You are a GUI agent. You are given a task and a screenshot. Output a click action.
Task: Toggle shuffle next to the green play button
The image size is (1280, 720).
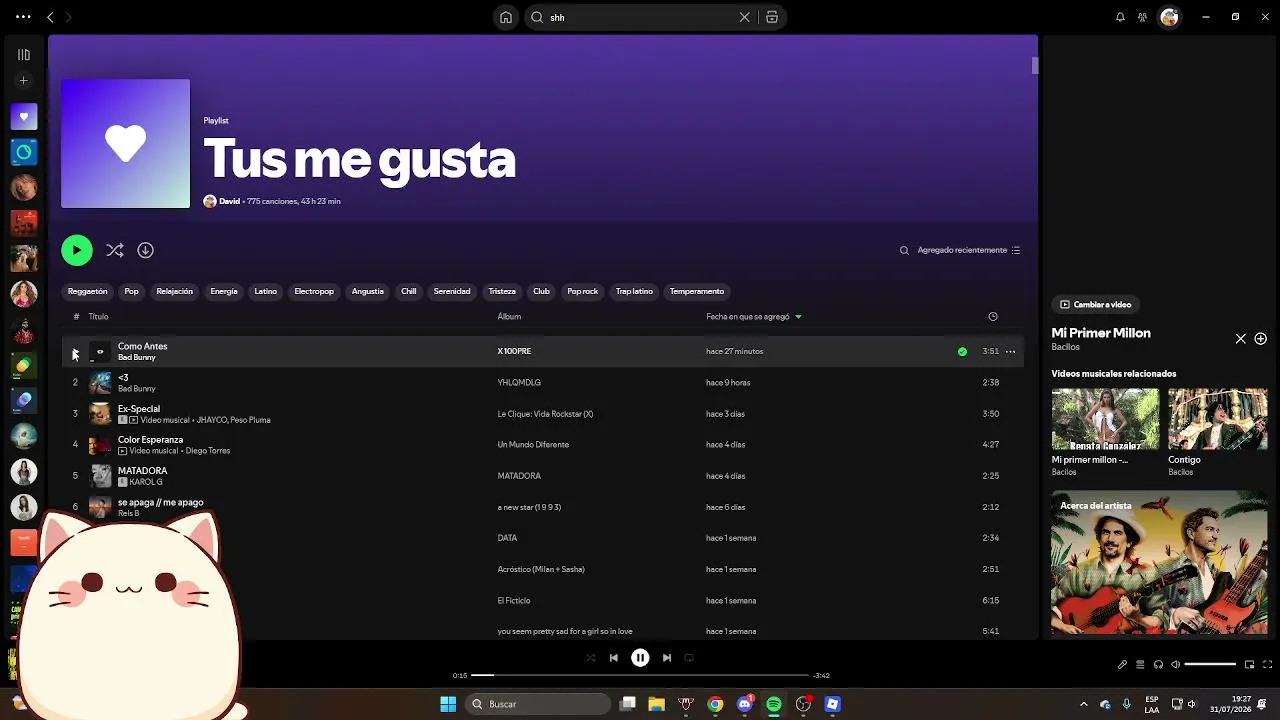115,250
